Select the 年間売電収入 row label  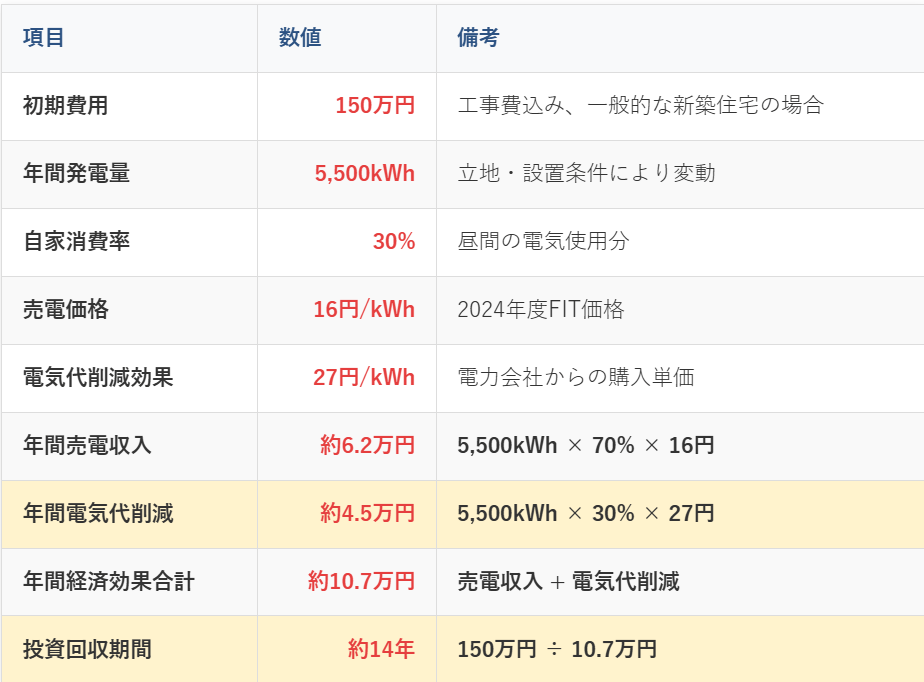87,446
